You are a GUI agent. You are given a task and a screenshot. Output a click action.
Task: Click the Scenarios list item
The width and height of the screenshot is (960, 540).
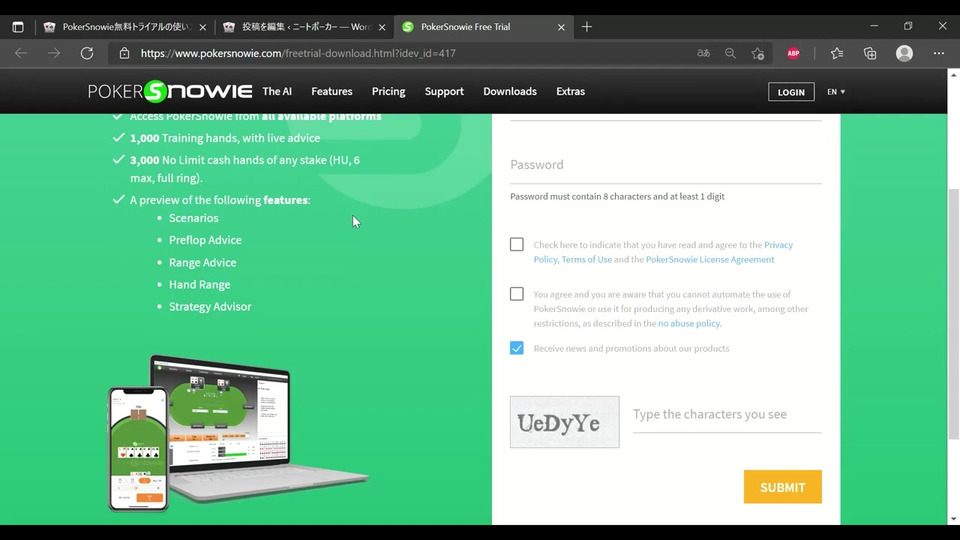point(193,218)
